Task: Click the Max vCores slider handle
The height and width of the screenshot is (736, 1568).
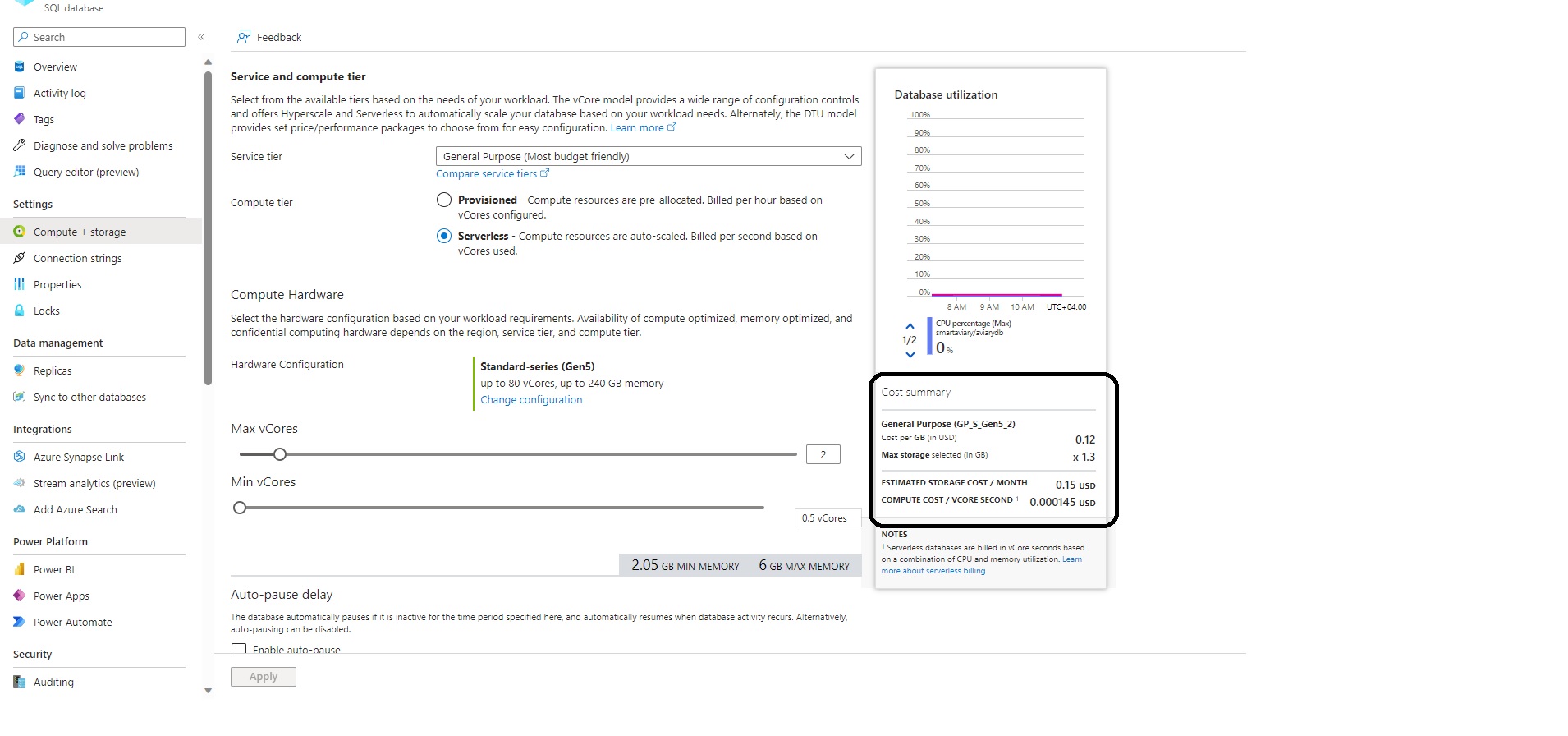Action: (x=280, y=454)
